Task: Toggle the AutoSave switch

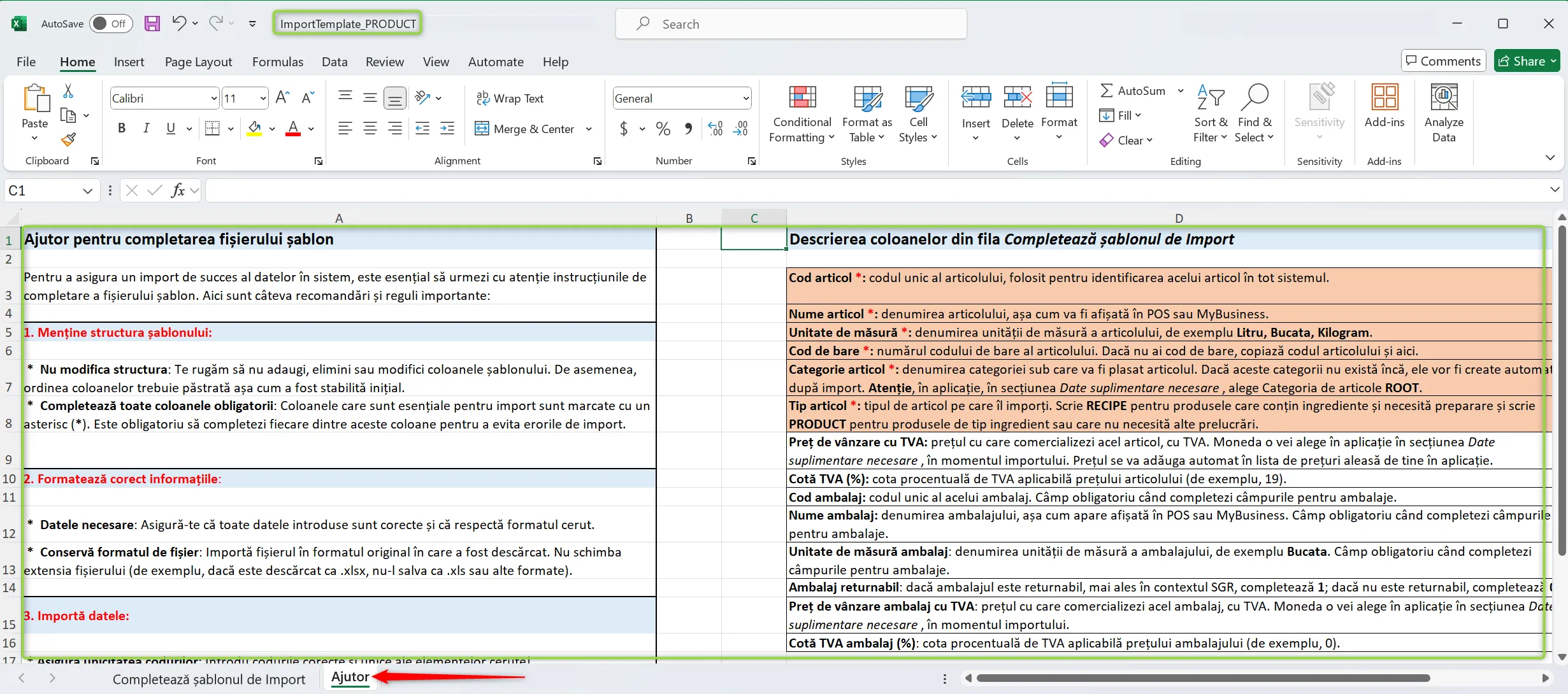Action: pyautogui.click(x=111, y=24)
